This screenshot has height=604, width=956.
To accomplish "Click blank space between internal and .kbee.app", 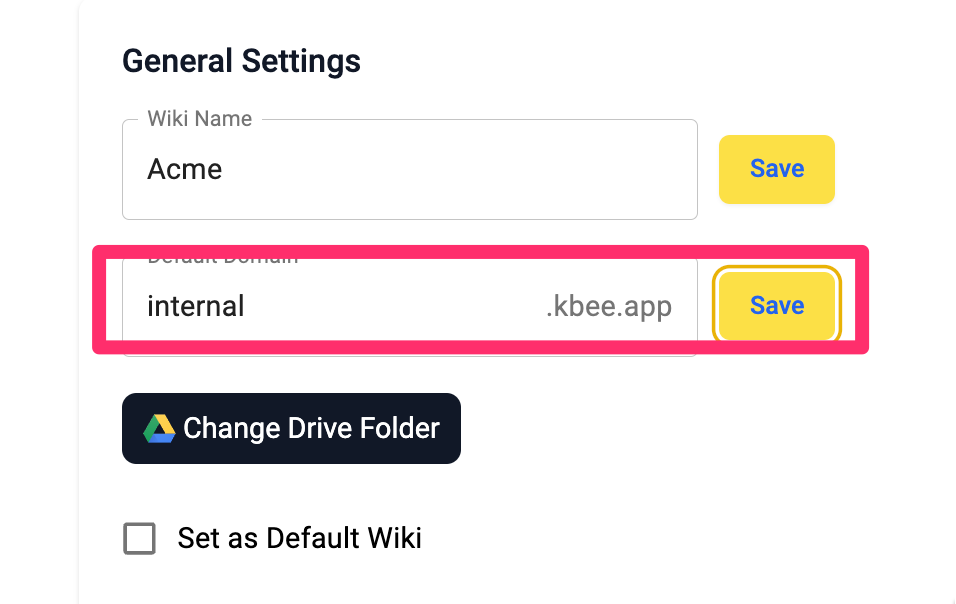I will pos(393,306).
